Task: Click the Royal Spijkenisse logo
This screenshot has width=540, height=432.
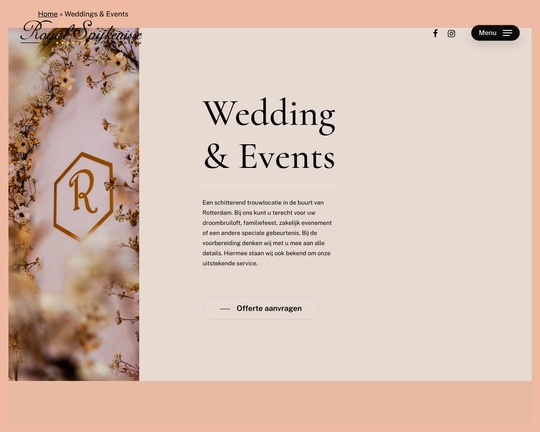Action: (81, 32)
